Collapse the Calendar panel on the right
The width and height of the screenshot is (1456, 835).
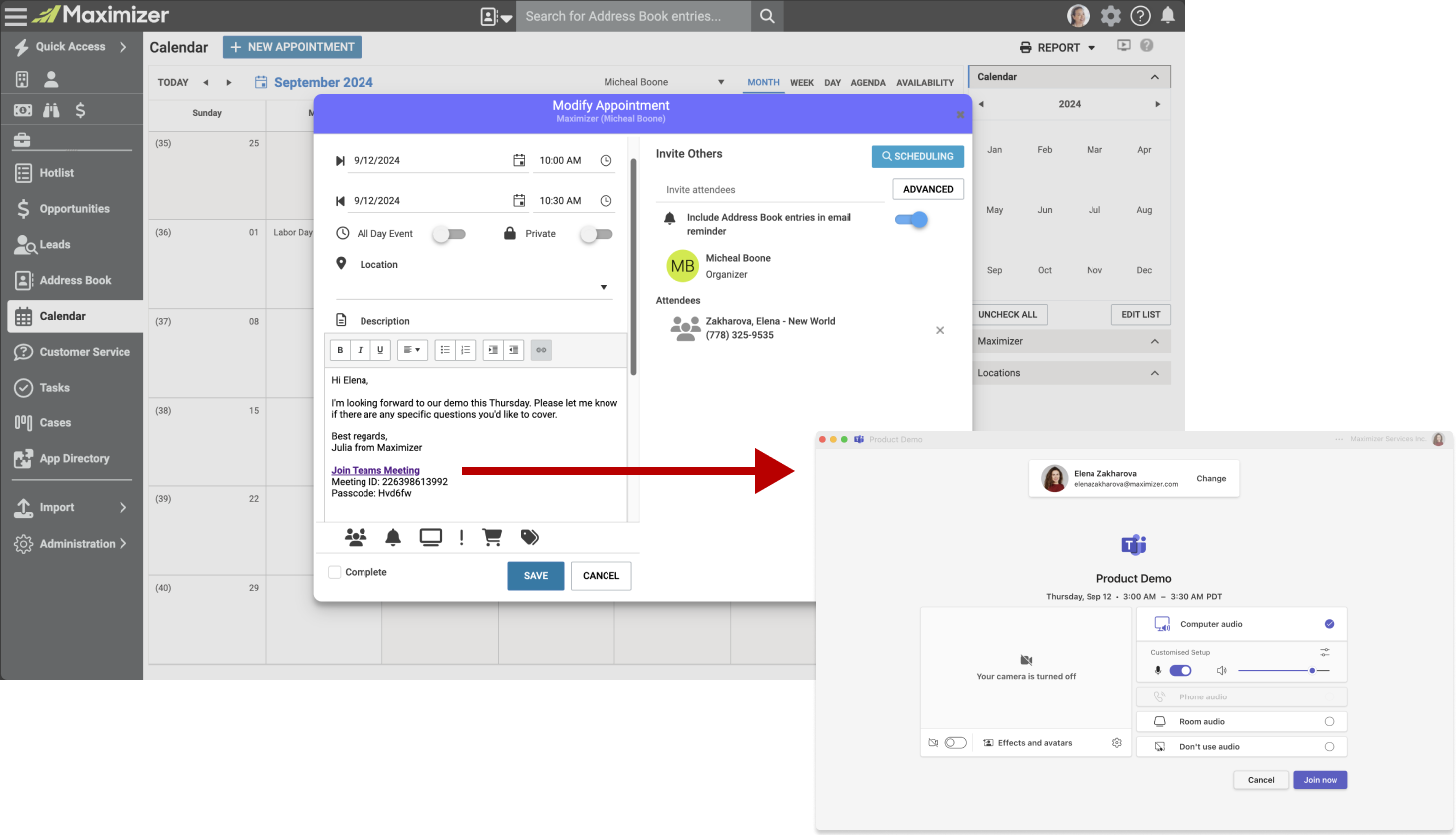pyautogui.click(x=1155, y=77)
